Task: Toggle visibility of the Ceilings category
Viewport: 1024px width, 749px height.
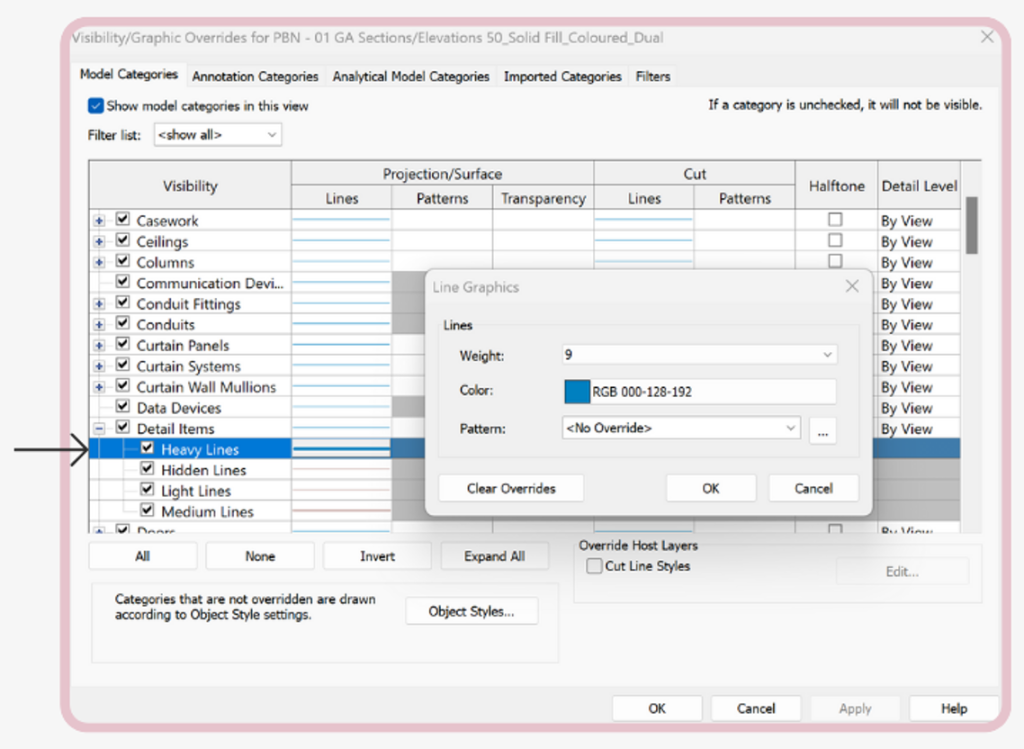Action: [x=122, y=240]
